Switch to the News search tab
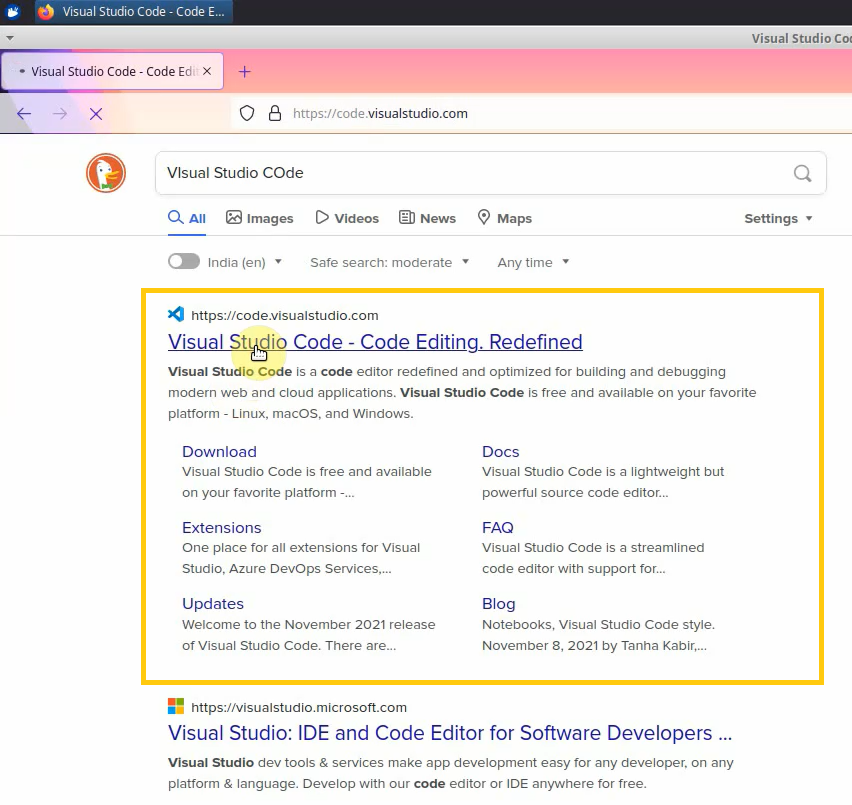Viewport: 852px width, 805px height. pyautogui.click(x=427, y=217)
